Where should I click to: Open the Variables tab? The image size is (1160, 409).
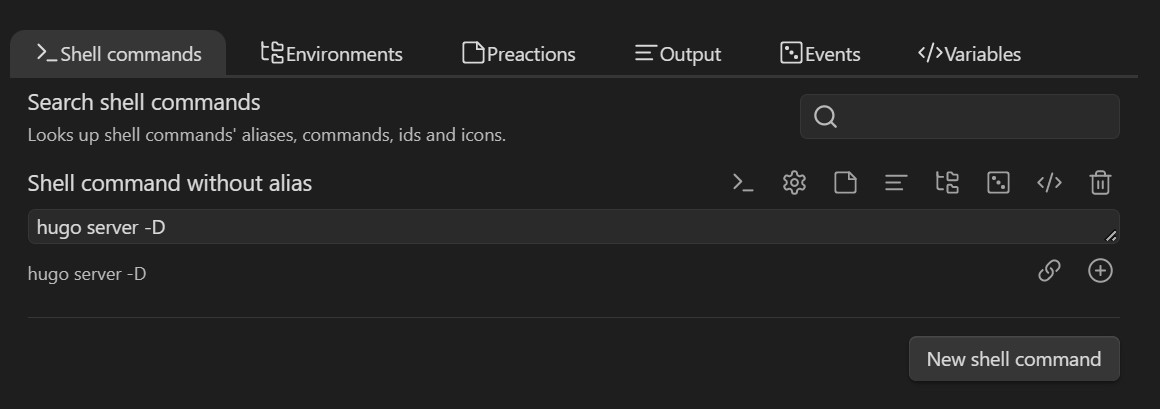(x=969, y=54)
